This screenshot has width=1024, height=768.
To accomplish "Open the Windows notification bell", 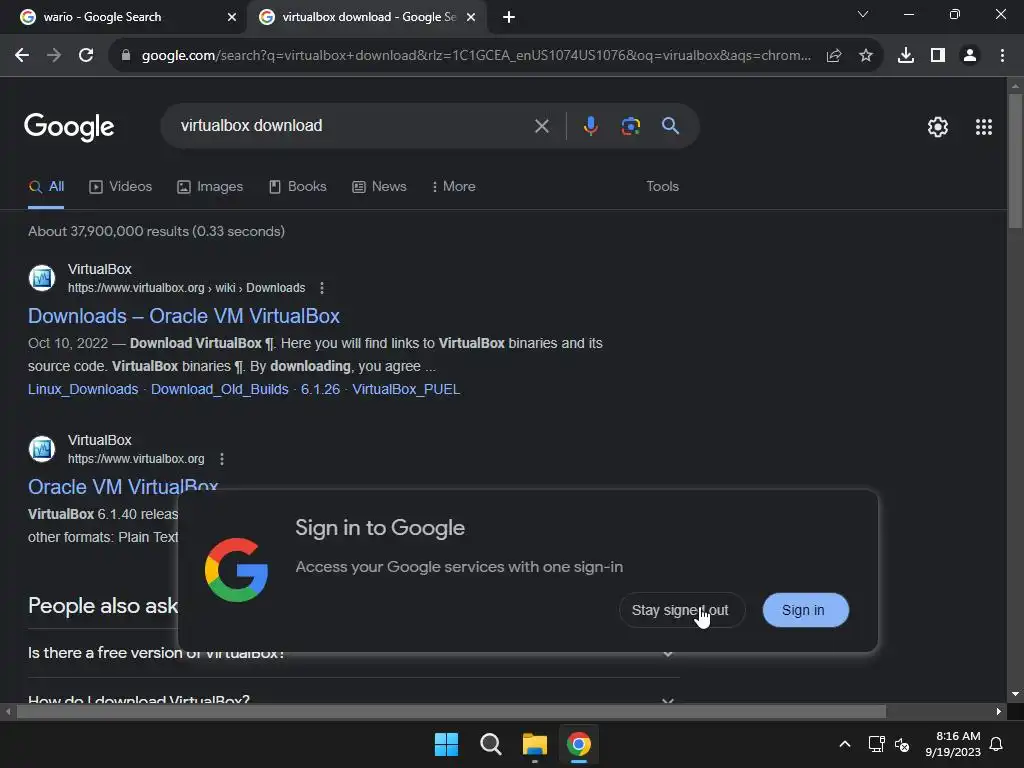I will 997,744.
